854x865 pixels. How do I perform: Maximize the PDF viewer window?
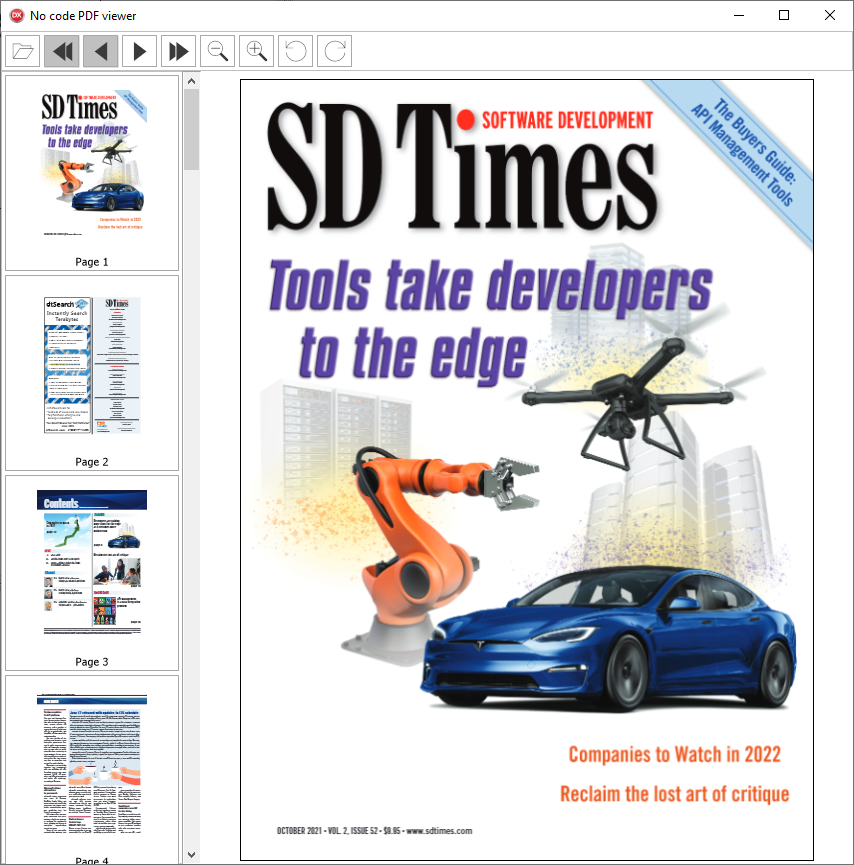click(x=784, y=15)
